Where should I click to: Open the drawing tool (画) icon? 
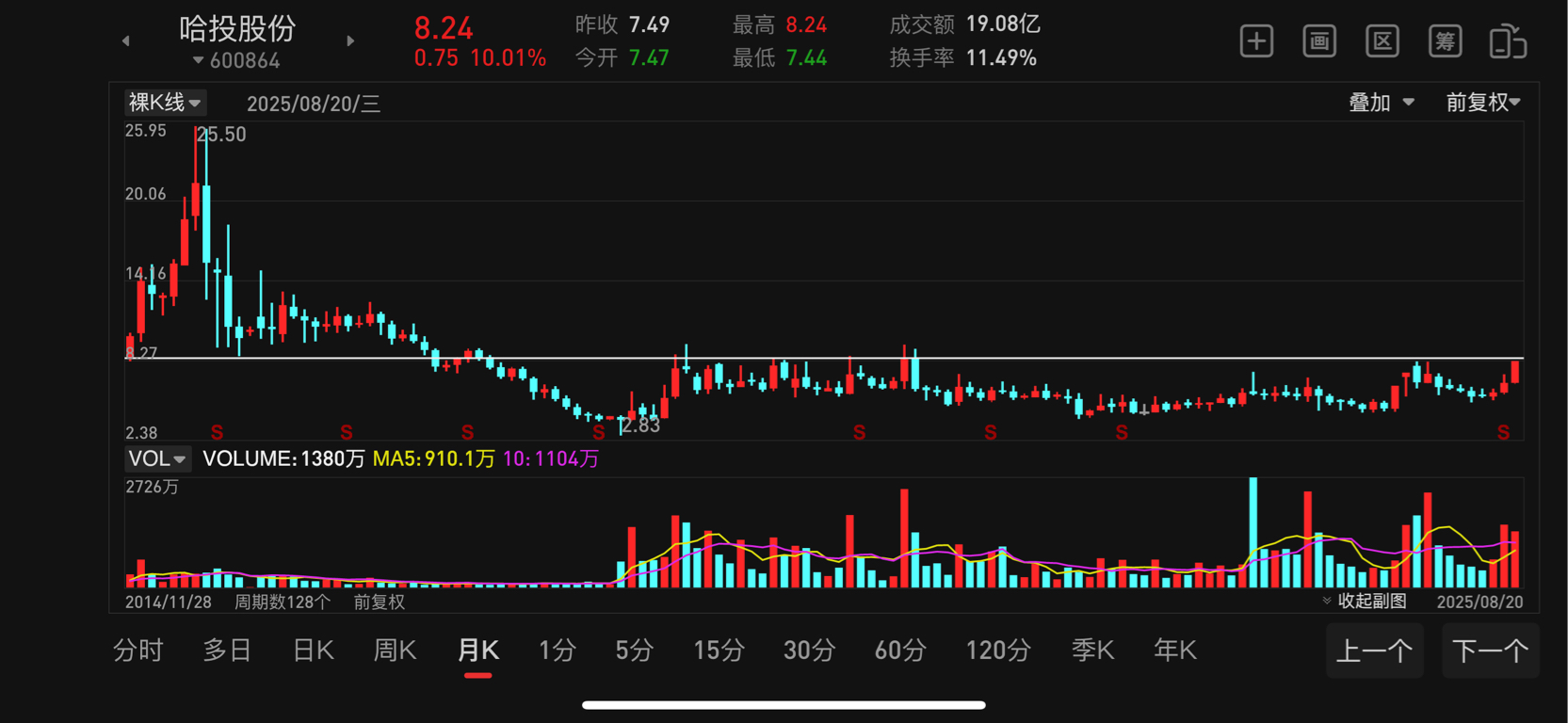(1319, 41)
